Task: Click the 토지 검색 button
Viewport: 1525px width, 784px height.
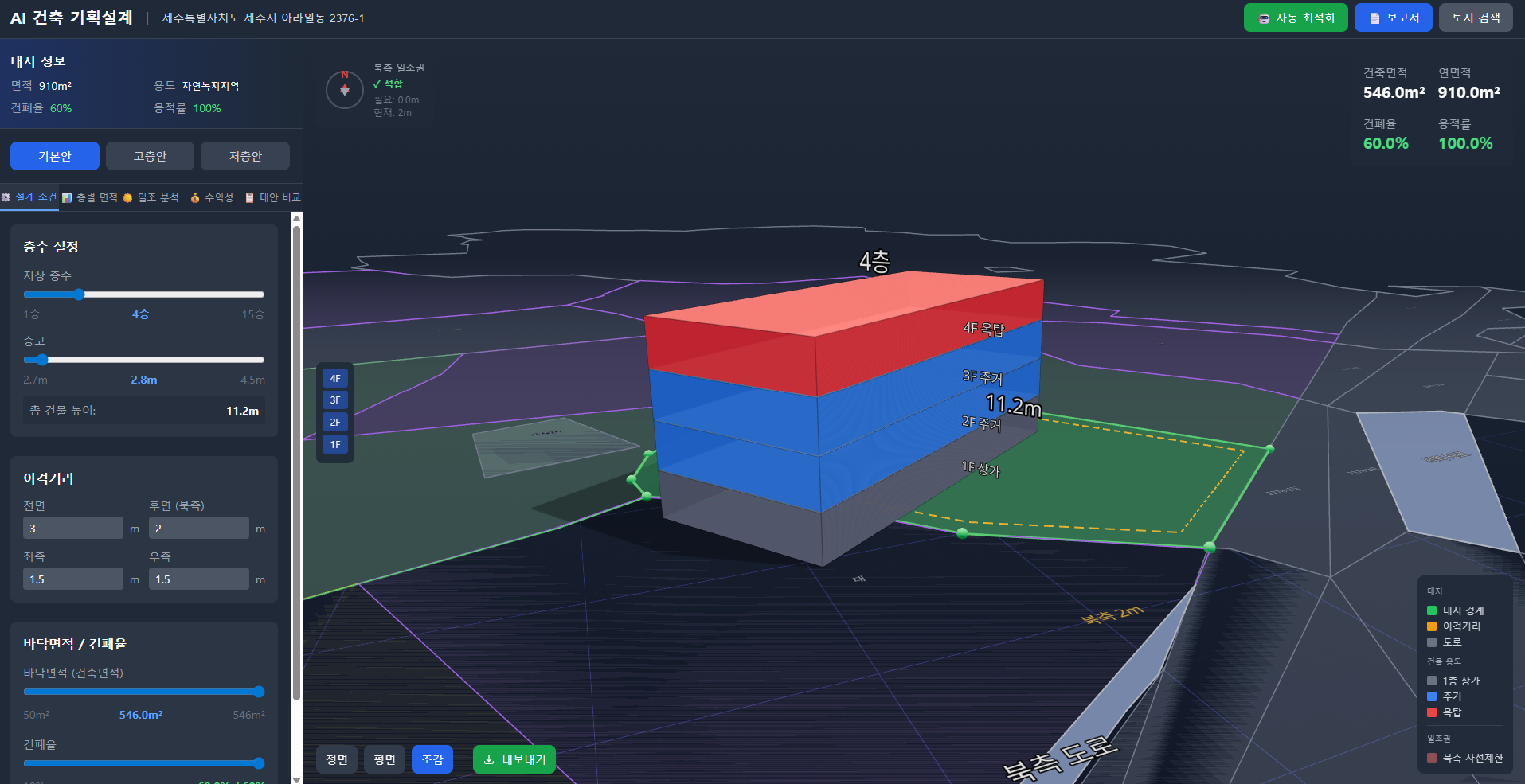Action: [1475, 18]
